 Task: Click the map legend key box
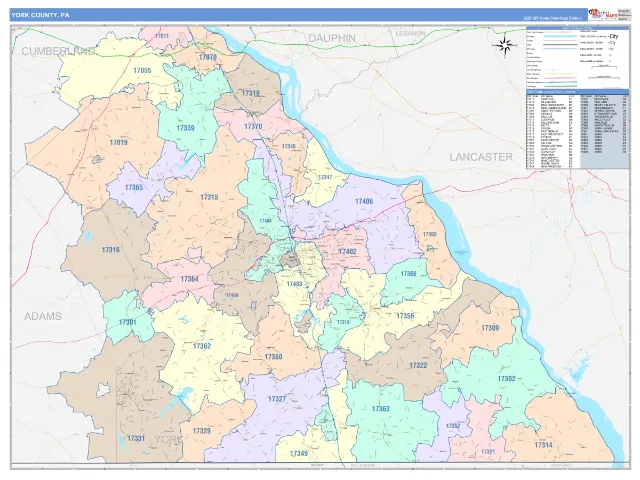click(x=578, y=57)
